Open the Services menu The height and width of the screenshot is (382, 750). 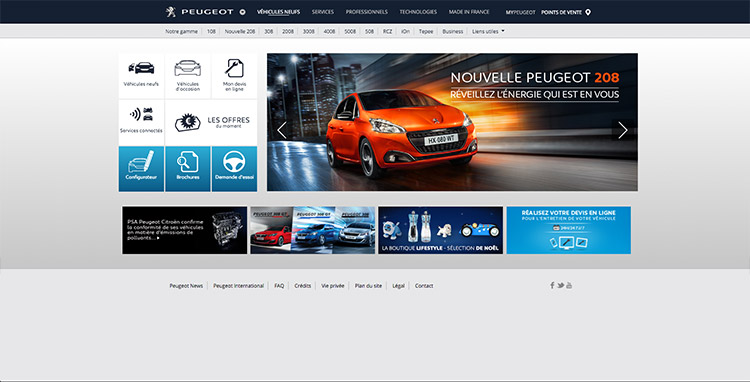coord(323,12)
